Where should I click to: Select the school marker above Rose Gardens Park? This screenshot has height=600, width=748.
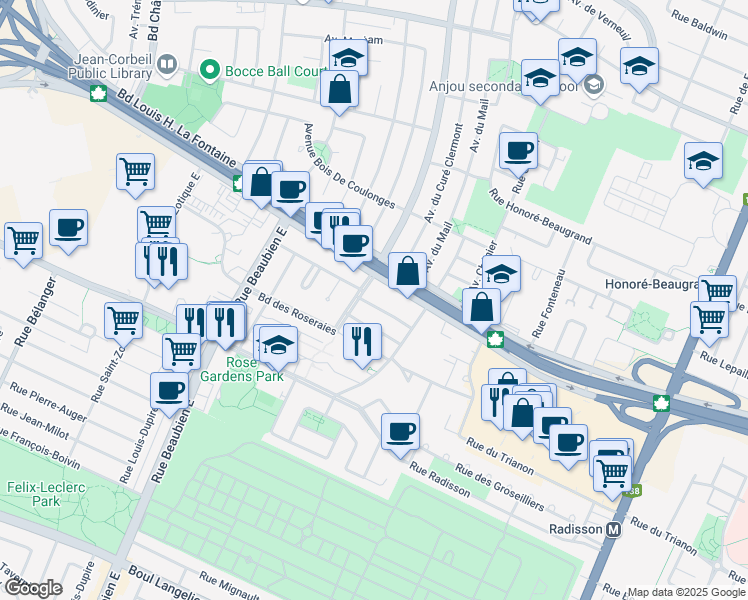pyautogui.click(x=279, y=345)
